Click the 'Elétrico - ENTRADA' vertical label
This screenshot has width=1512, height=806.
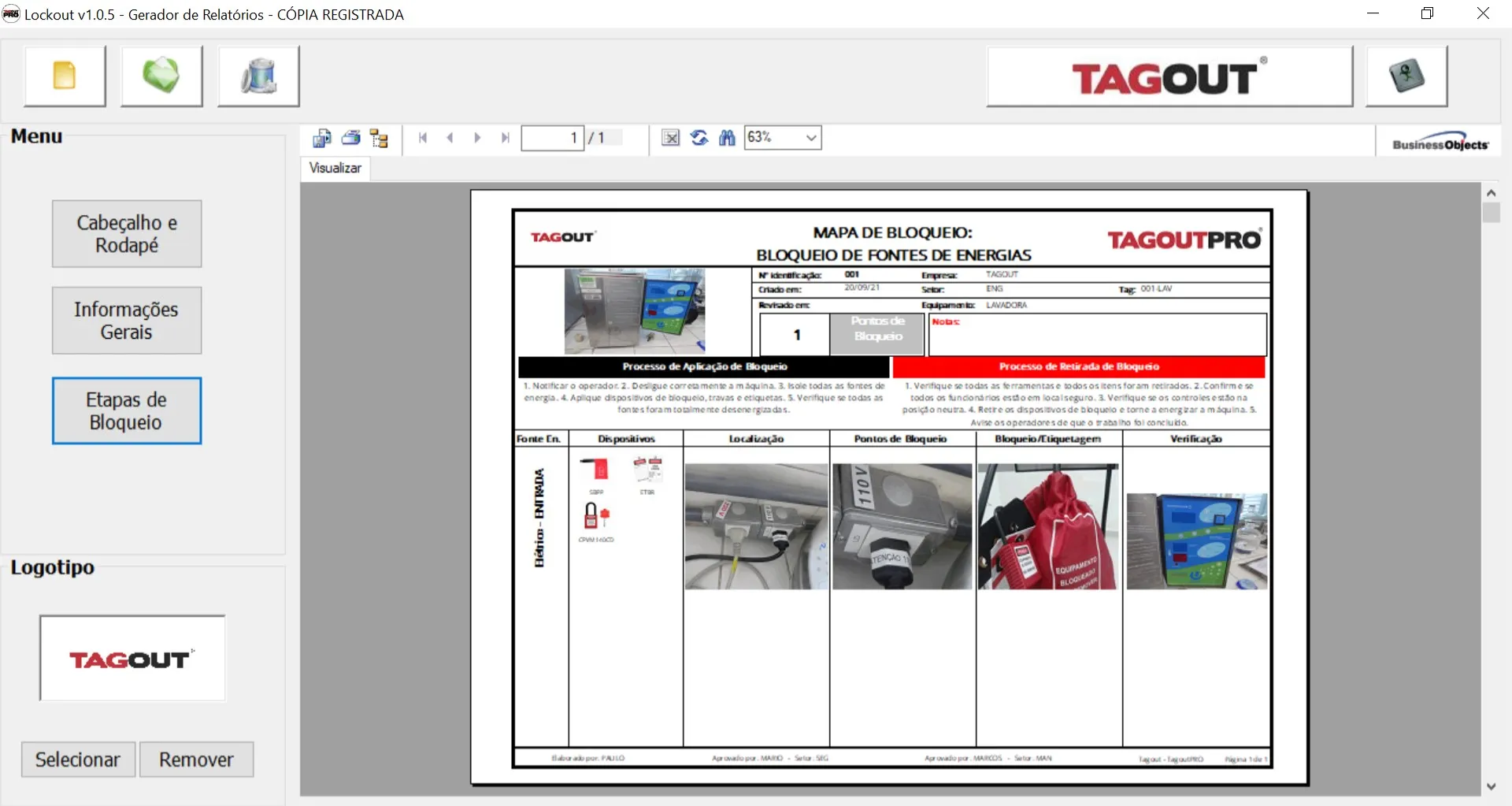tap(539, 518)
